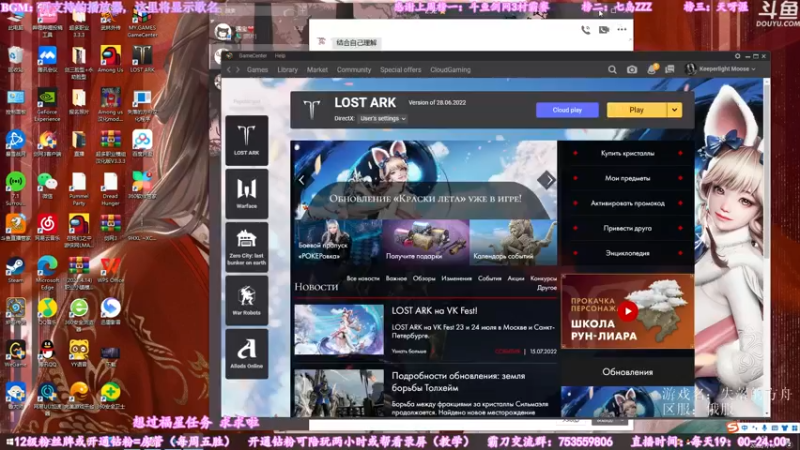Click the yellow Play button
The image size is (800, 450).
click(636, 110)
